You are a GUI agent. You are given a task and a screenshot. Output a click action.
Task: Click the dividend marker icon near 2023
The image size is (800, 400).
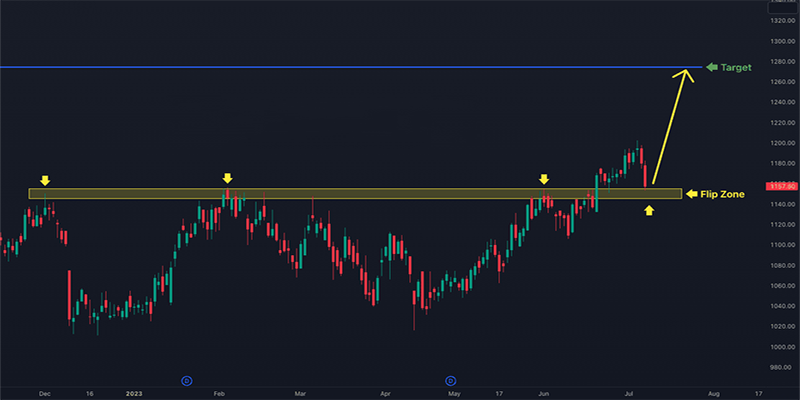tap(186, 380)
